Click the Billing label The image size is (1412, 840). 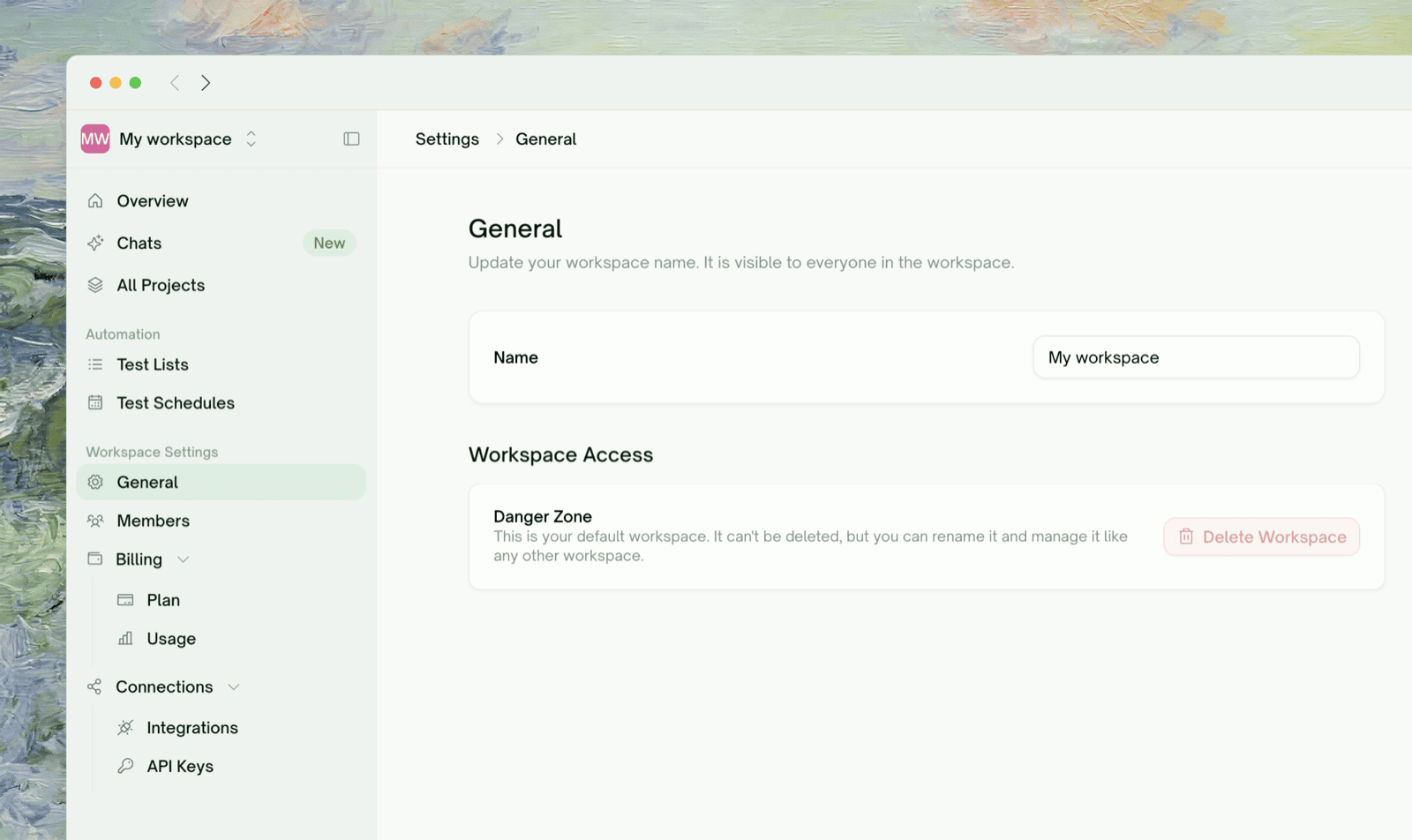139,559
